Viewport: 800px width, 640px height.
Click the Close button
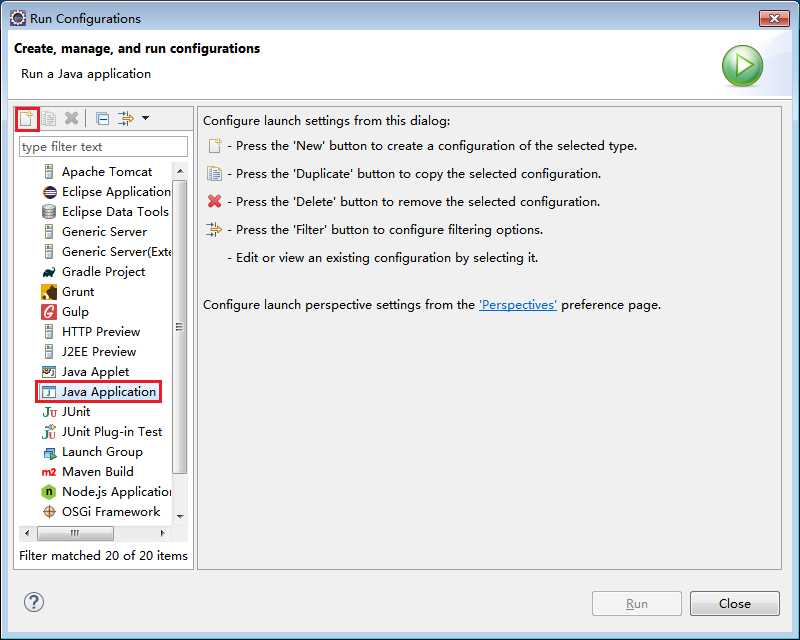735,604
